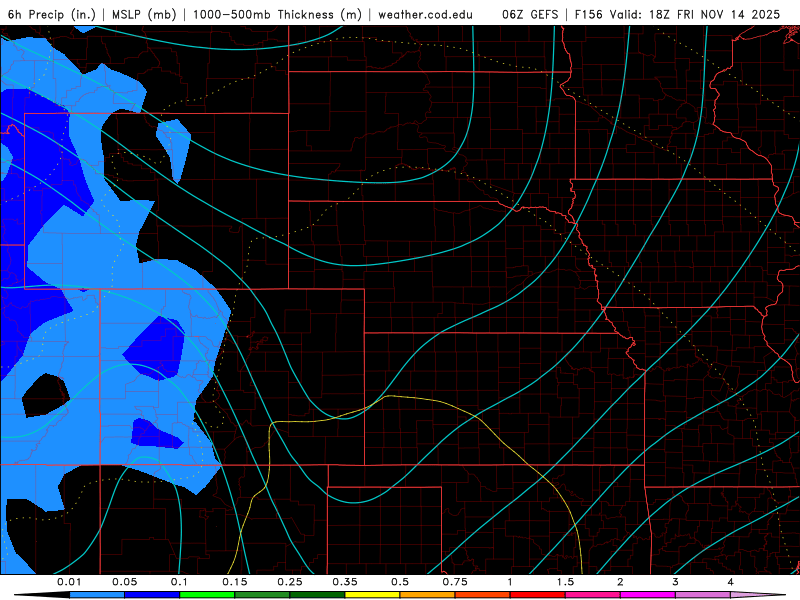Click the '0.05' colorbar label

124,582
